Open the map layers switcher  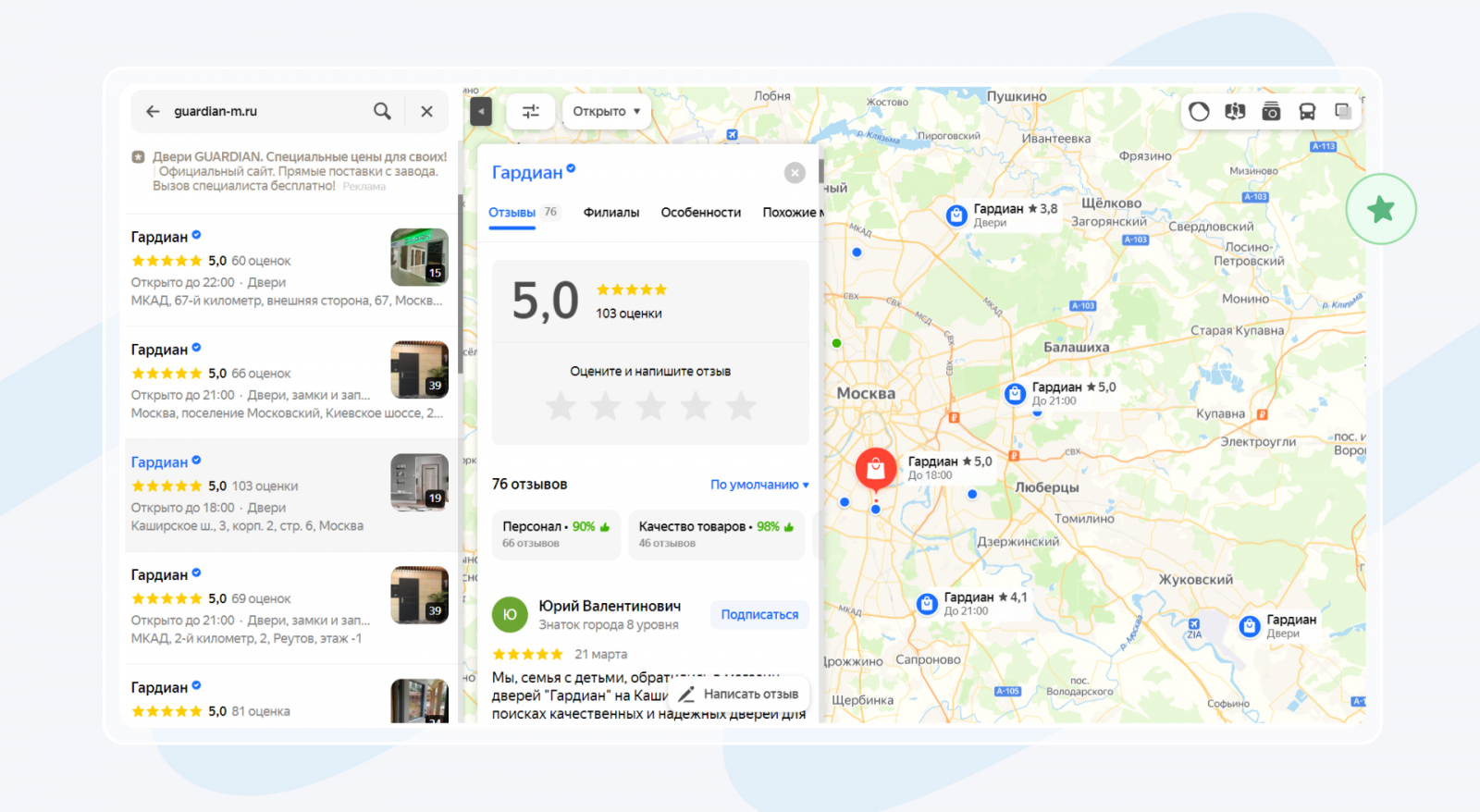(x=1343, y=112)
